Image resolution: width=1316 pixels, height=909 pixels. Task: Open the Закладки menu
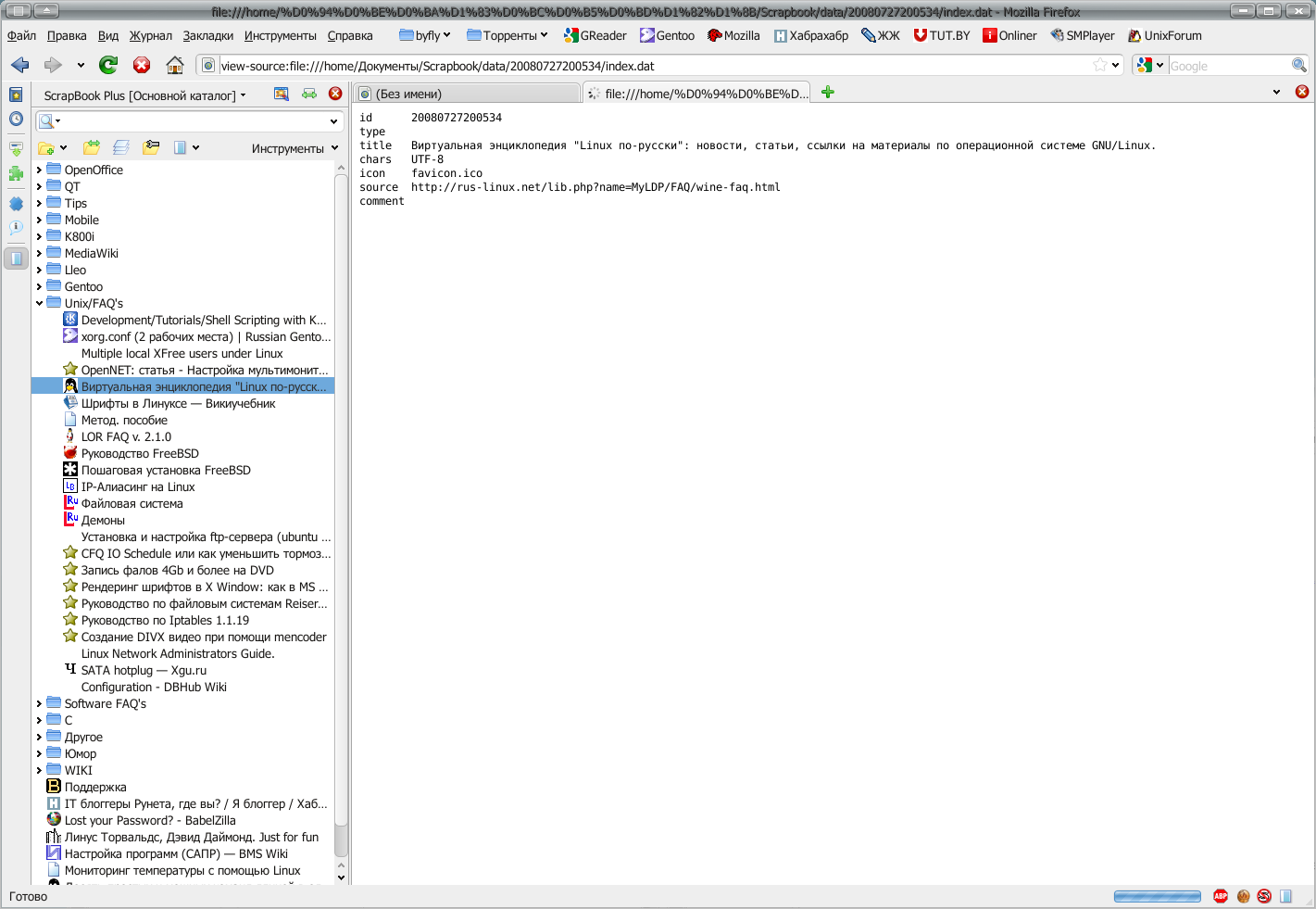coord(208,35)
